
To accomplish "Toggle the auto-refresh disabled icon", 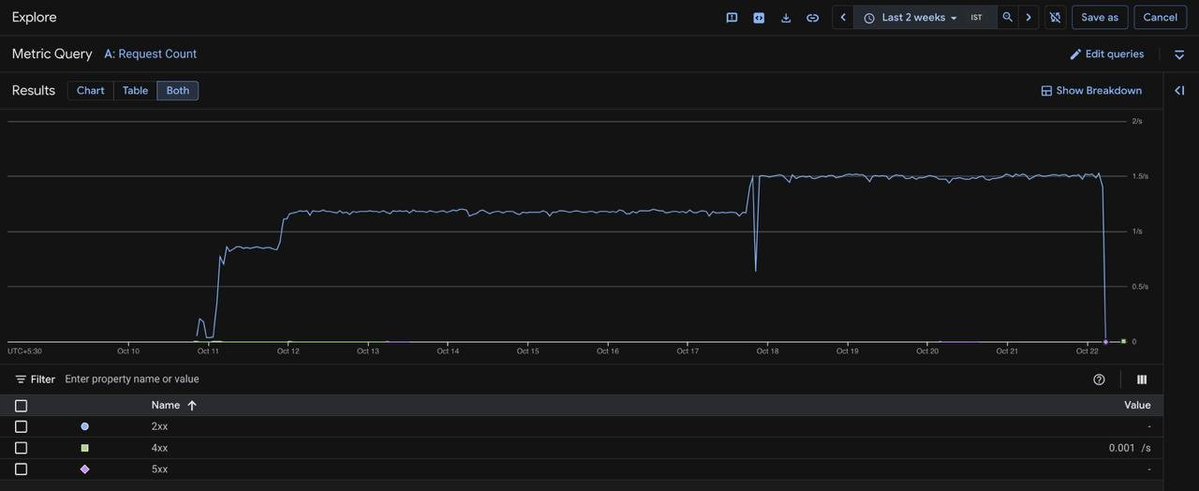I will point(1055,18).
